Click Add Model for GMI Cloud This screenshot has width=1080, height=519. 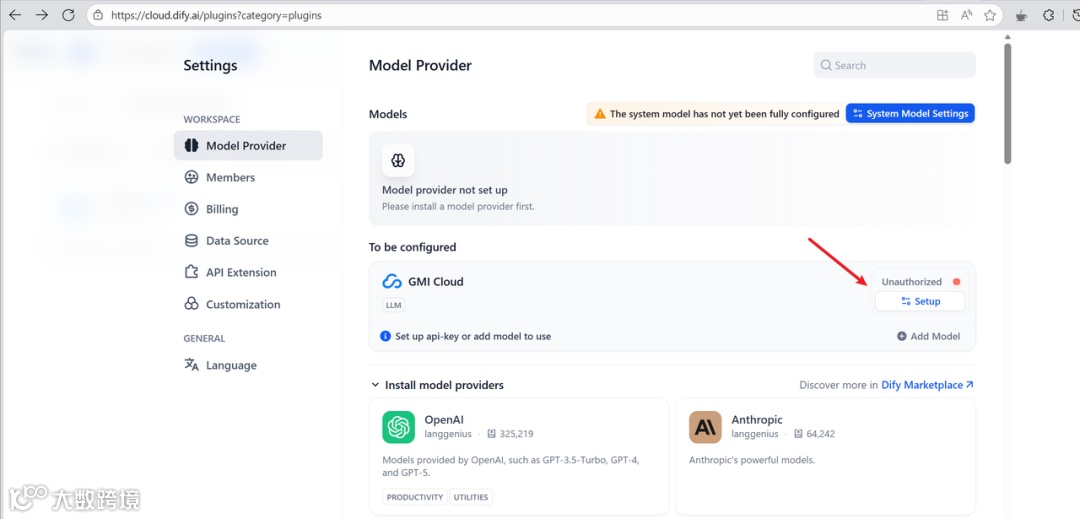click(928, 336)
